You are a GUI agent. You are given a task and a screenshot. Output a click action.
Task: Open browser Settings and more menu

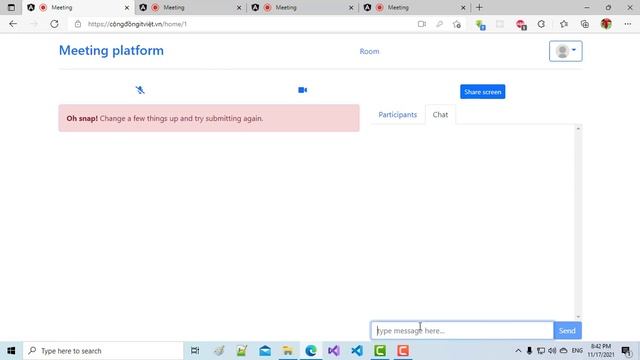628,24
